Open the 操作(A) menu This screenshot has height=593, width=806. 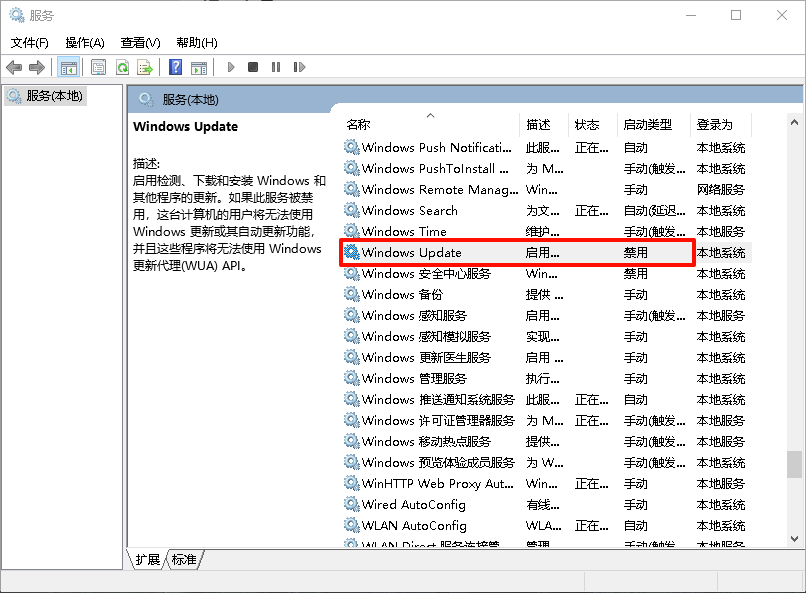(85, 43)
